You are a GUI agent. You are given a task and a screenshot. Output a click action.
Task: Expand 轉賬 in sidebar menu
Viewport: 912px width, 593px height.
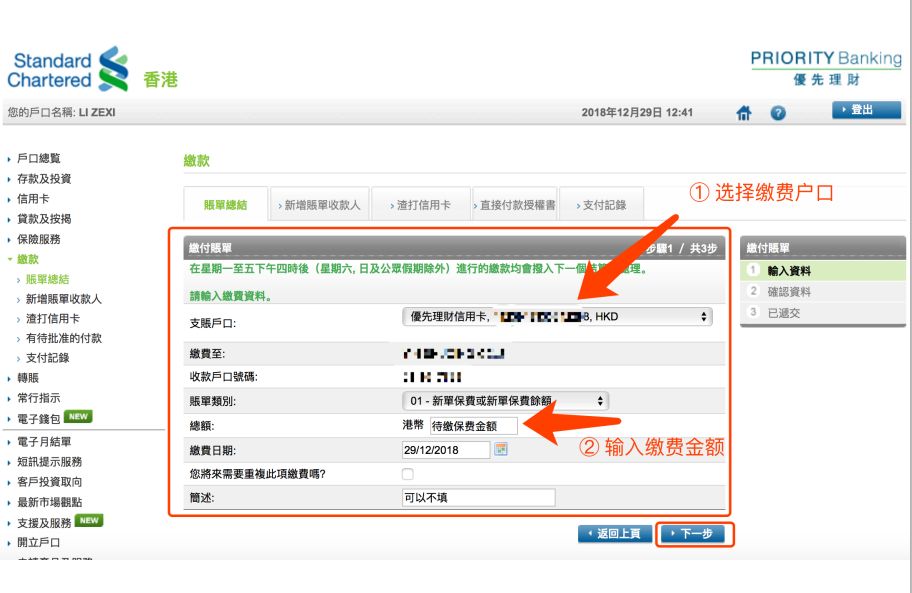point(27,378)
